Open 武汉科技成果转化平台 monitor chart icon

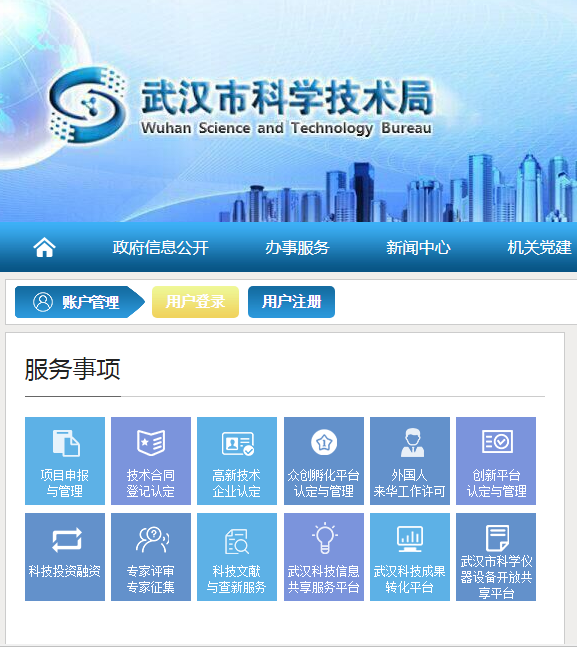pyautogui.click(x=410, y=539)
